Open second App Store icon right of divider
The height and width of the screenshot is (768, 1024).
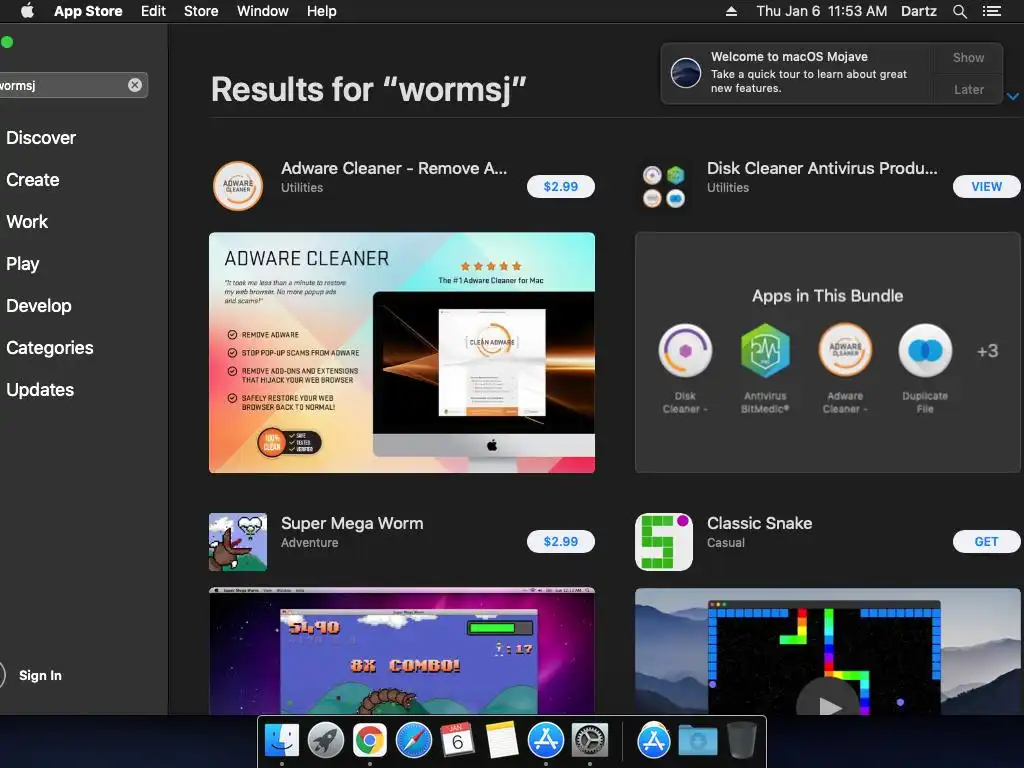654,740
